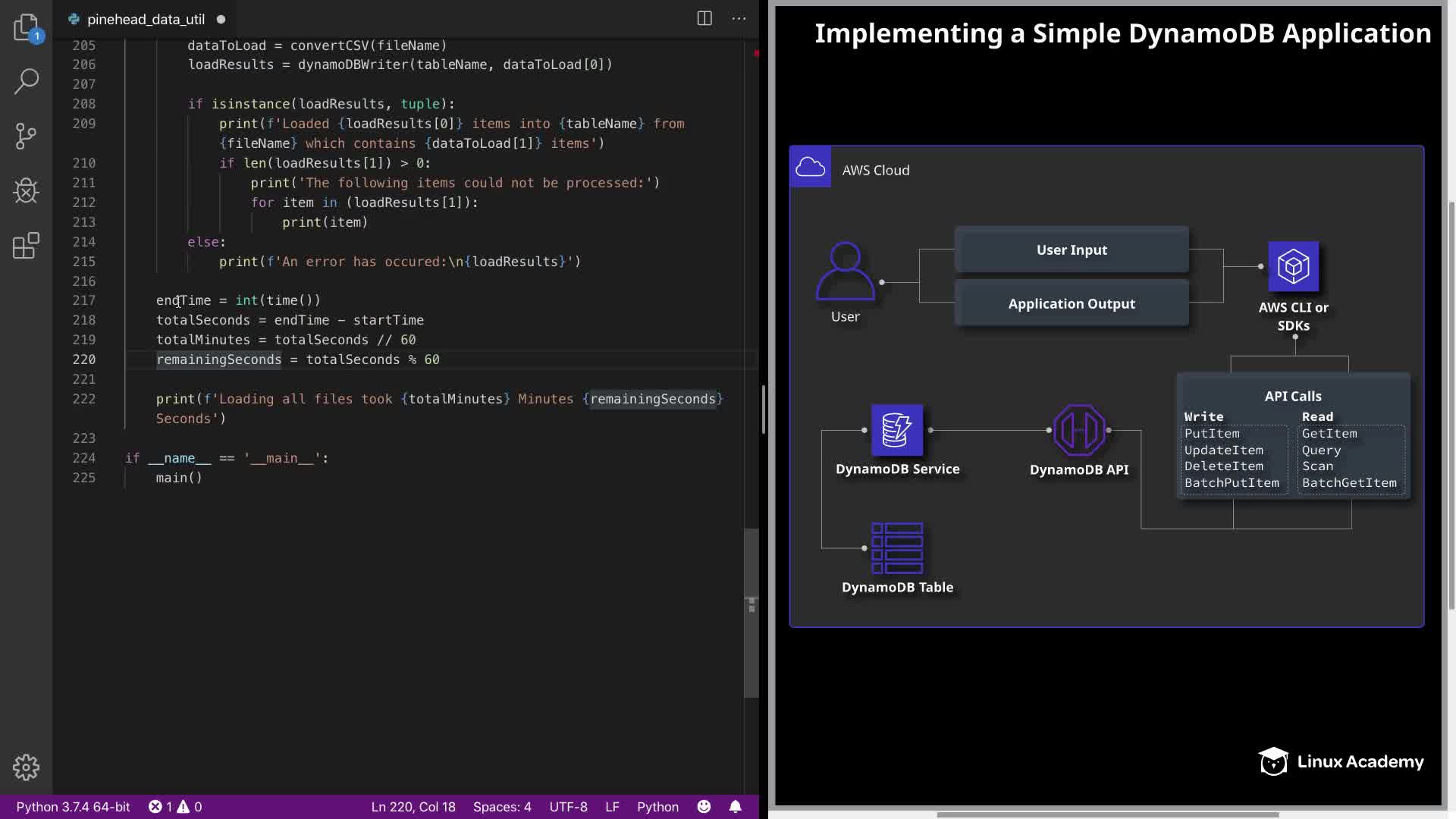
Task: Switch end of line sequence LF
Action: tap(612, 807)
